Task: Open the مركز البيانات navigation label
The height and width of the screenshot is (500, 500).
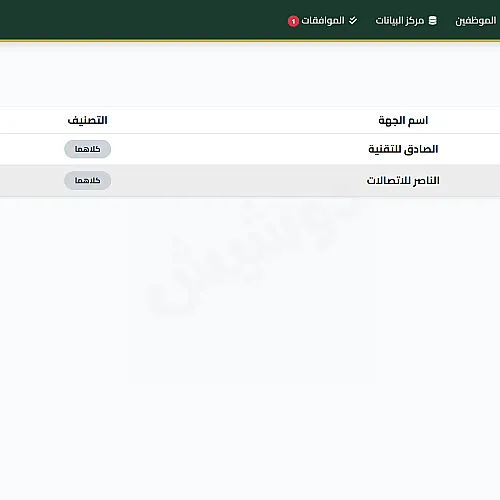Action: pyautogui.click(x=400, y=21)
